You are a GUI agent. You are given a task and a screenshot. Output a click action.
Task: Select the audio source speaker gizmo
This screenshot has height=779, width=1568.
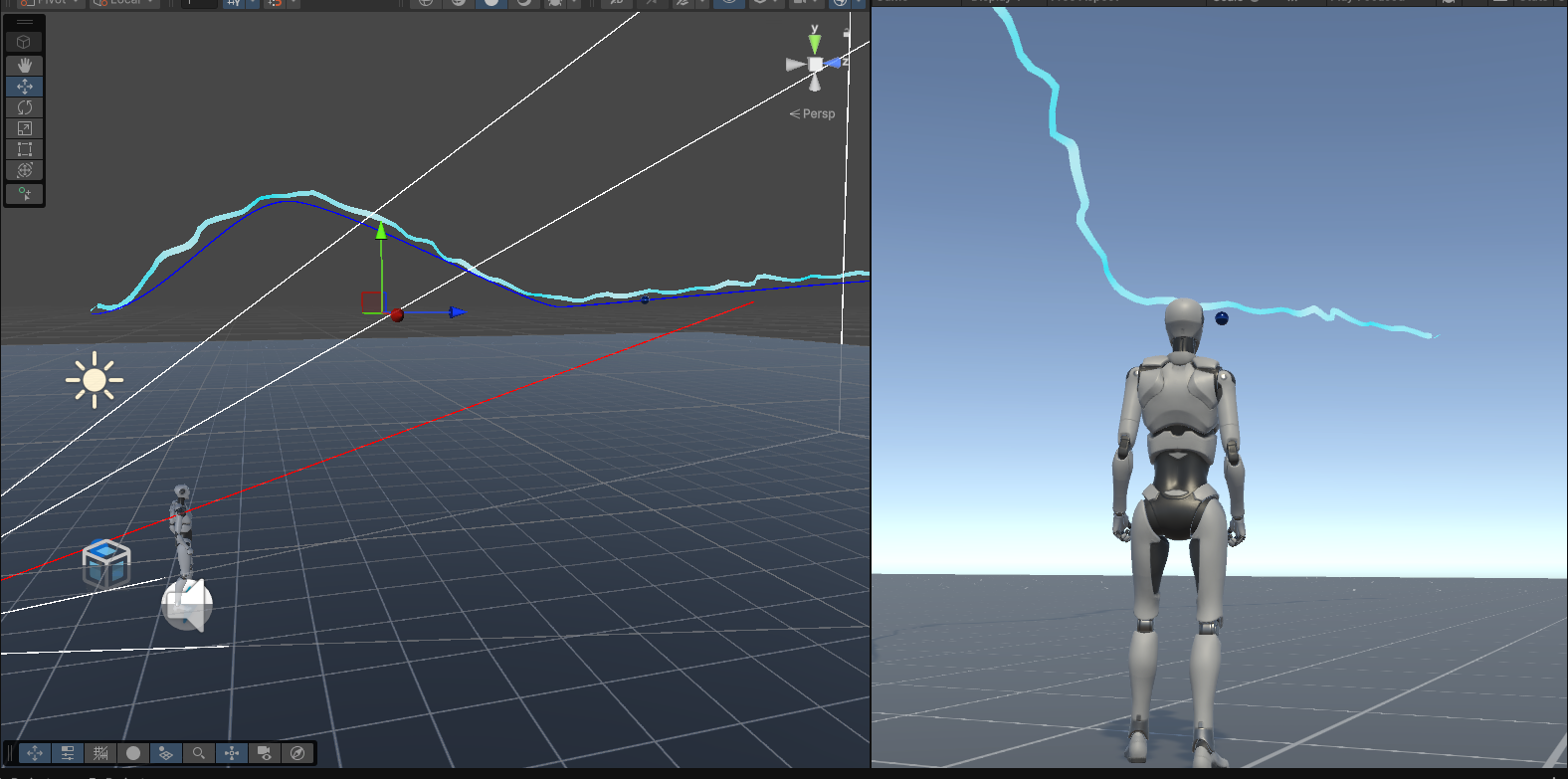click(187, 604)
